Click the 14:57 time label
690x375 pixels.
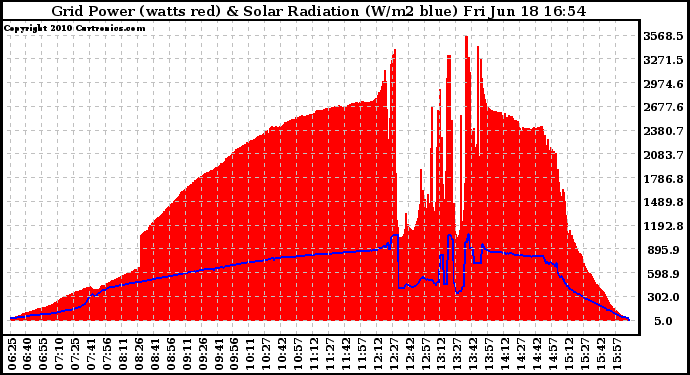coord(554,353)
